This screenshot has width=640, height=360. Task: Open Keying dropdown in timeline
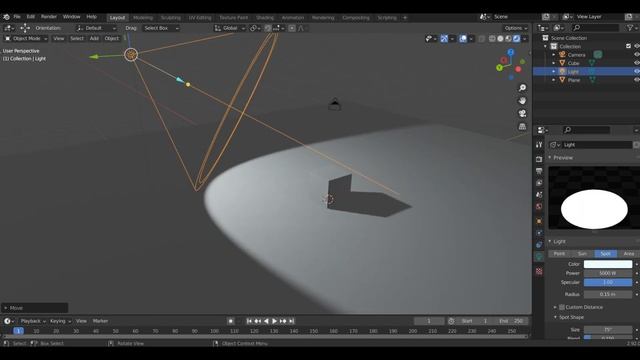click(x=60, y=321)
